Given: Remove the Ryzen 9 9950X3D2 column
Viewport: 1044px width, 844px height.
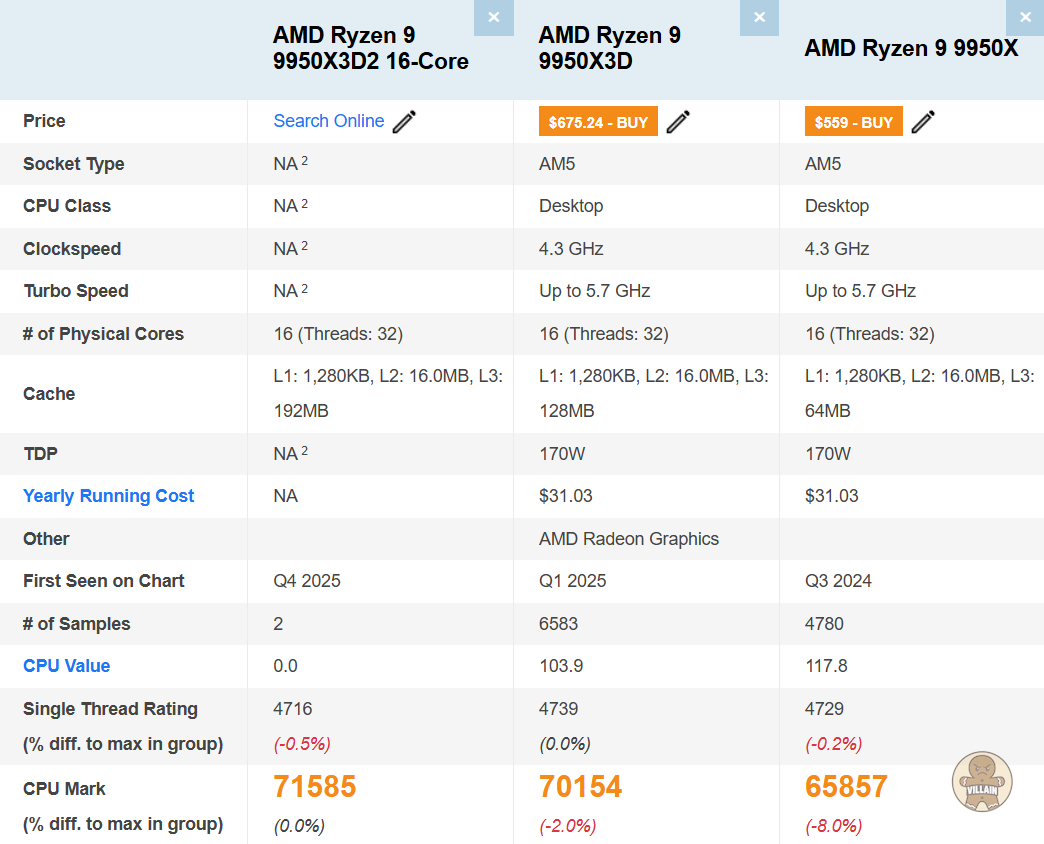Looking at the screenshot, I should (493, 18).
